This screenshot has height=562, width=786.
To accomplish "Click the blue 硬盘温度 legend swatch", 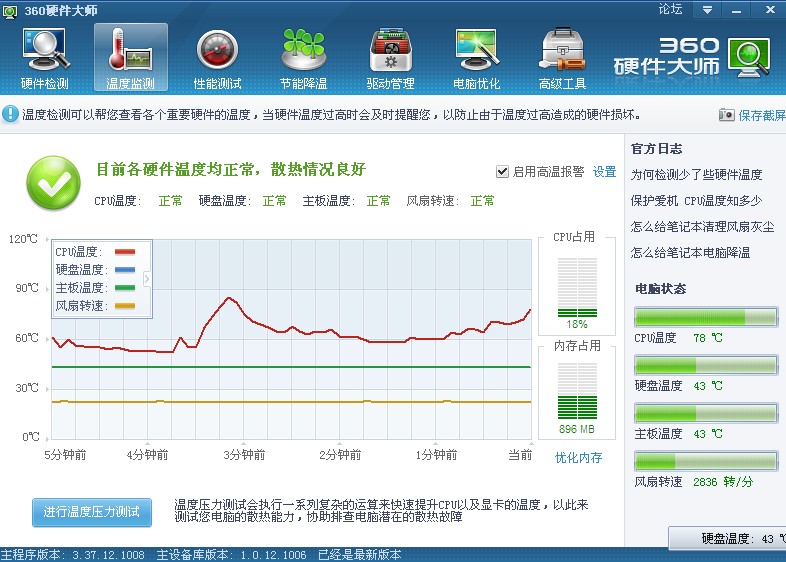I will [x=125, y=270].
